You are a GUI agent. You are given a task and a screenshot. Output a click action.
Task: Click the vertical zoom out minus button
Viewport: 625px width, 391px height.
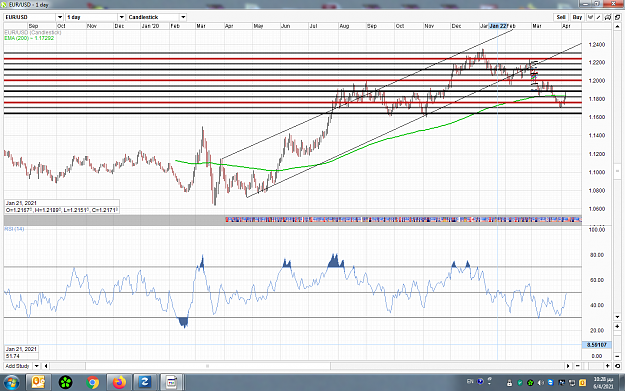click(617, 356)
